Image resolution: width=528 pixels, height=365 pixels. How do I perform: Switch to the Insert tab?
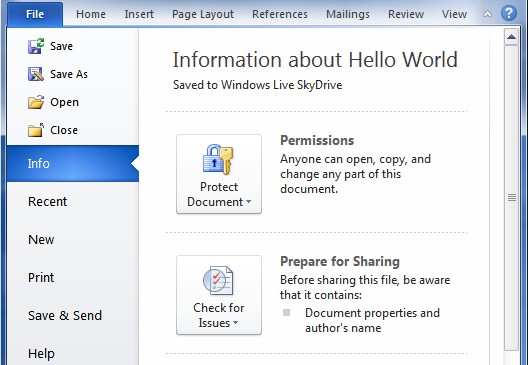click(139, 14)
